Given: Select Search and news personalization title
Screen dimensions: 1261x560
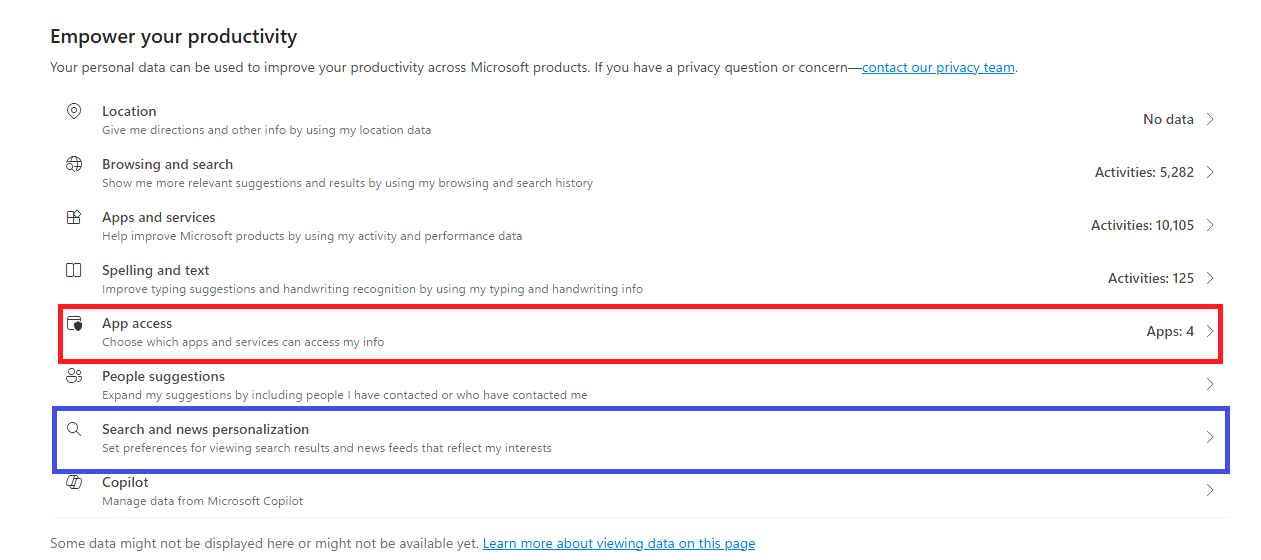Looking at the screenshot, I should [205, 429].
